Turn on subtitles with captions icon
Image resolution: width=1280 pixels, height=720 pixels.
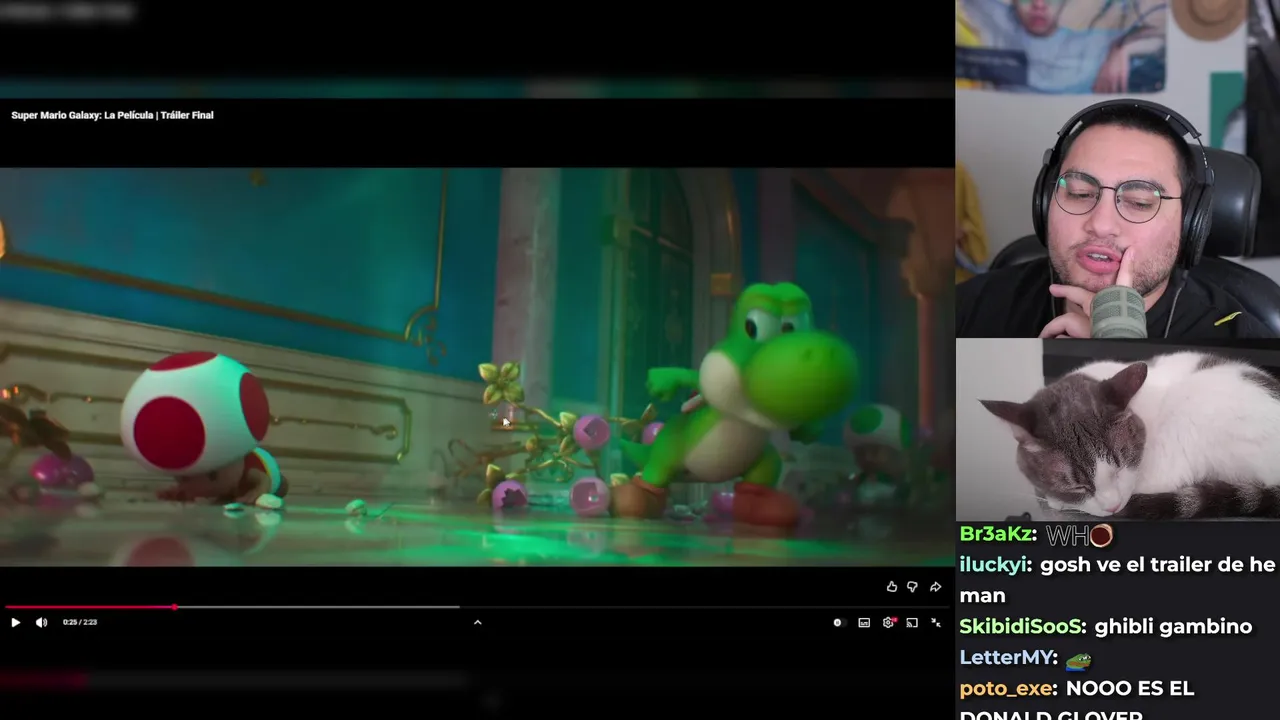(x=864, y=622)
